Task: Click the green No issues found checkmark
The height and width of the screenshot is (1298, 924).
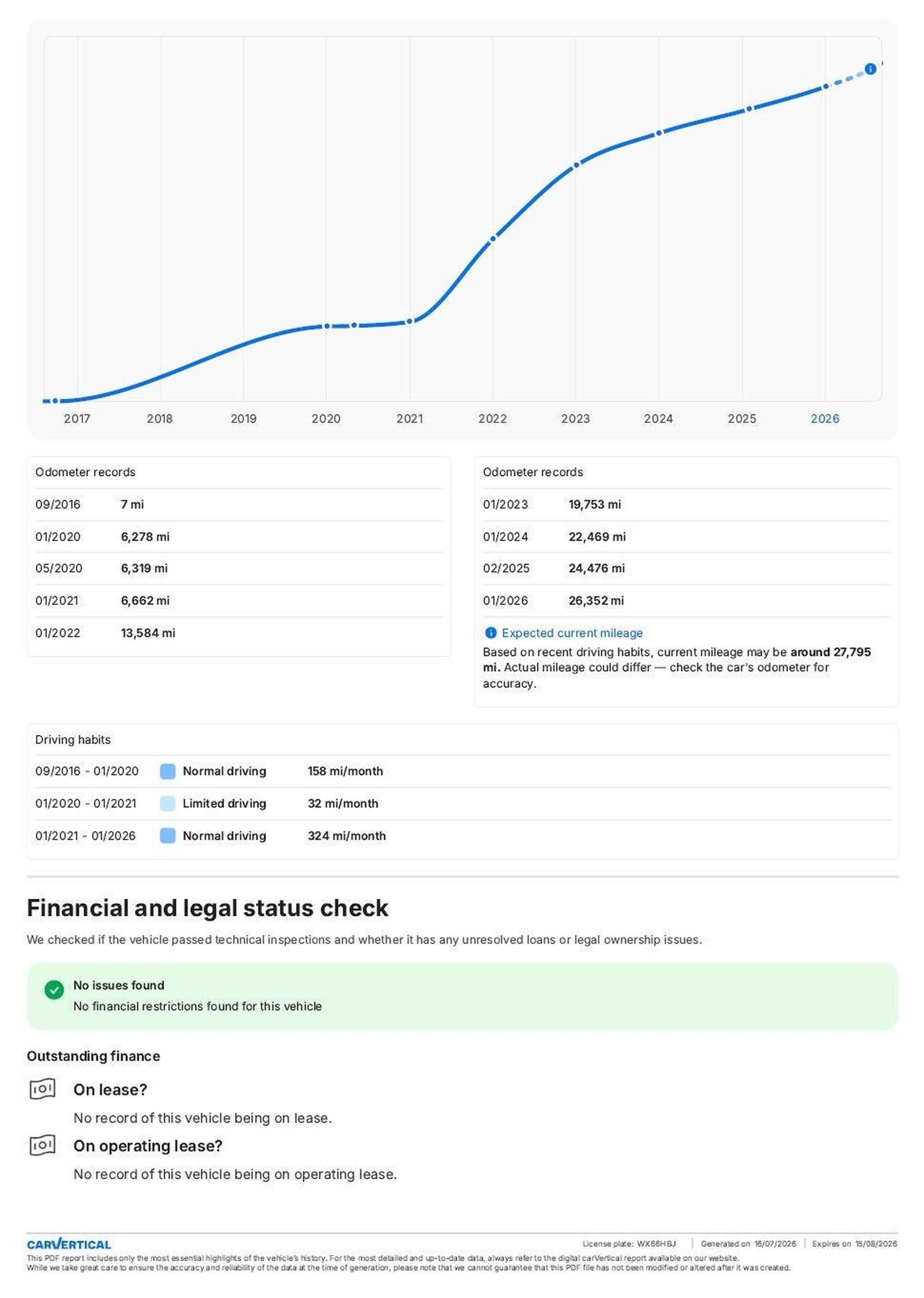Action: click(x=54, y=990)
